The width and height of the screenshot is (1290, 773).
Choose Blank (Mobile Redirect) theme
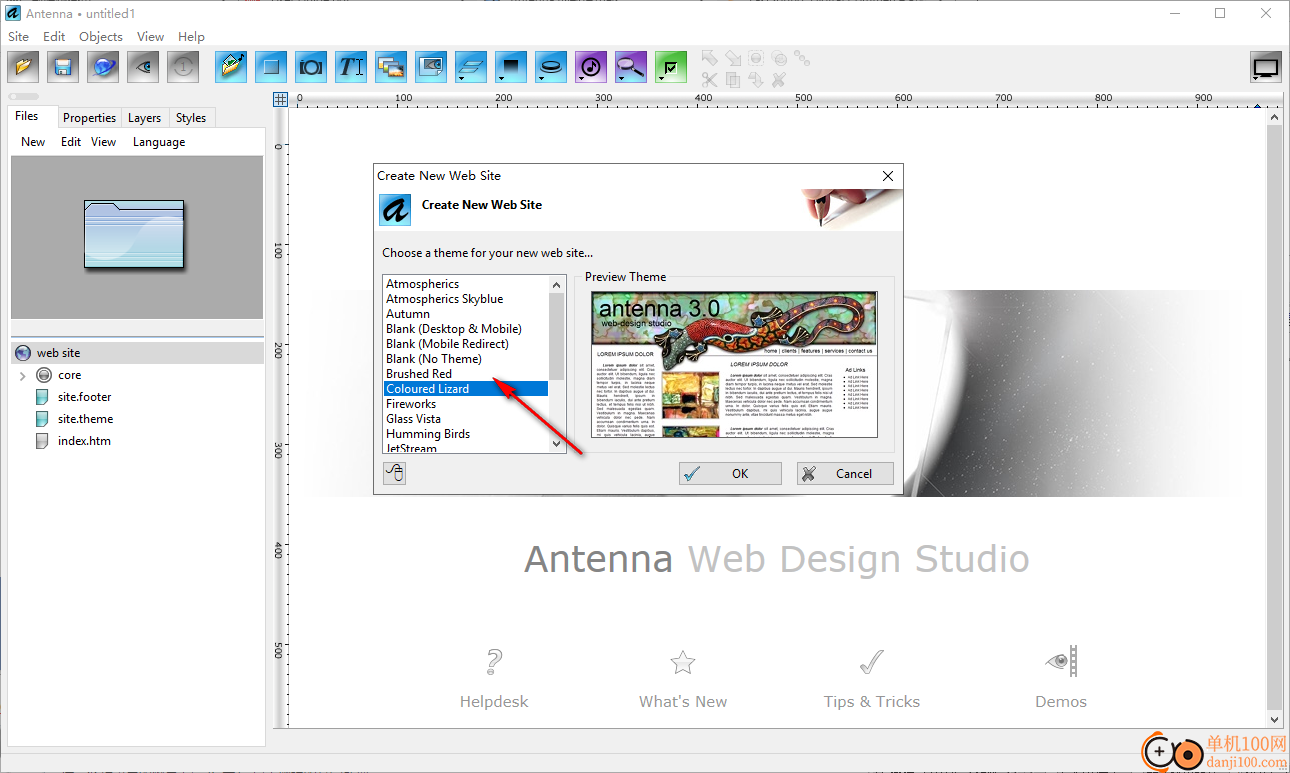coord(466,344)
